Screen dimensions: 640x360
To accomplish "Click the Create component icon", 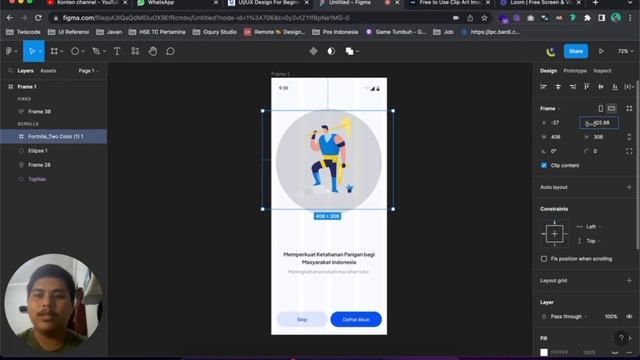I will tap(313, 51).
